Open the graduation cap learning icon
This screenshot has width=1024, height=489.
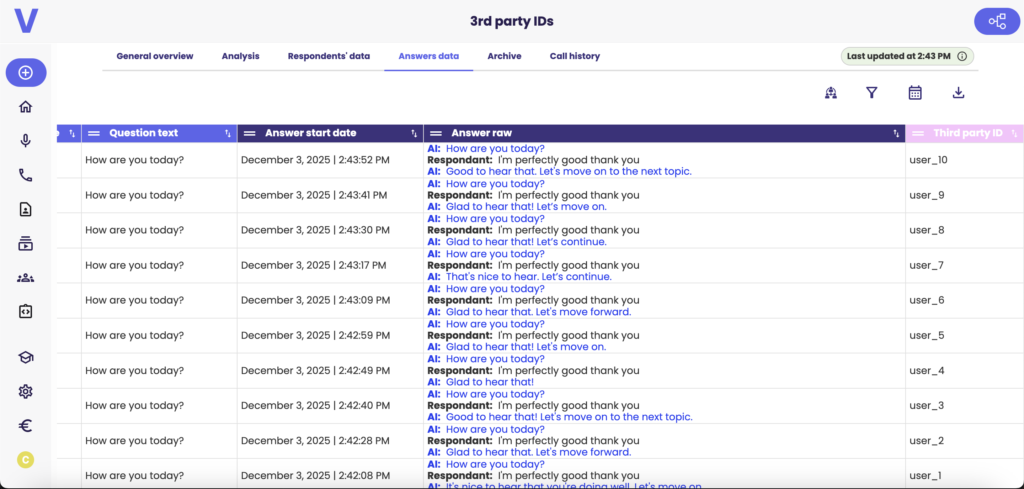point(25,357)
